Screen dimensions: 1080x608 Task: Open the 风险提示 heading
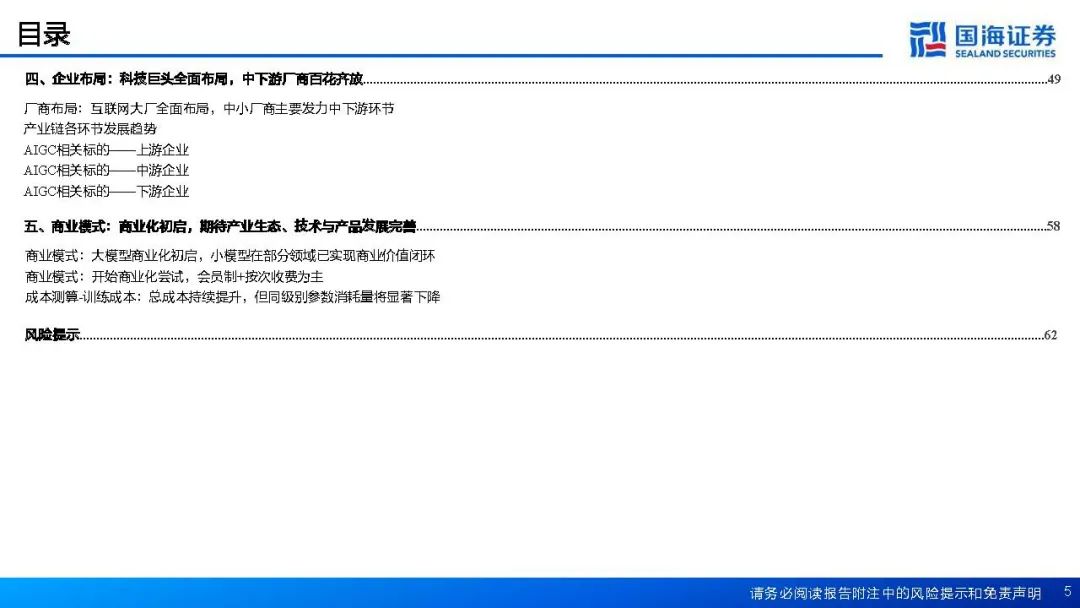[x=52, y=335]
